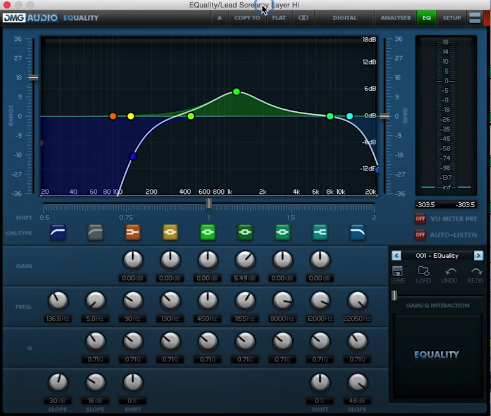This screenshot has width=491, height=416.
Task: Click the 136.6Hz frequency knob
Action: [58, 301]
